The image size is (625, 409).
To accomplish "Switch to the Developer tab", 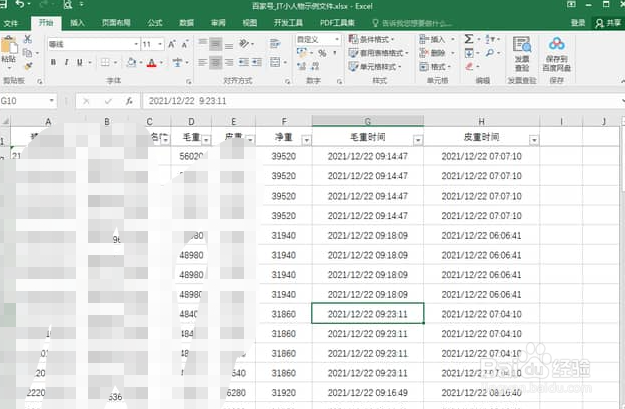I will [x=288, y=23].
